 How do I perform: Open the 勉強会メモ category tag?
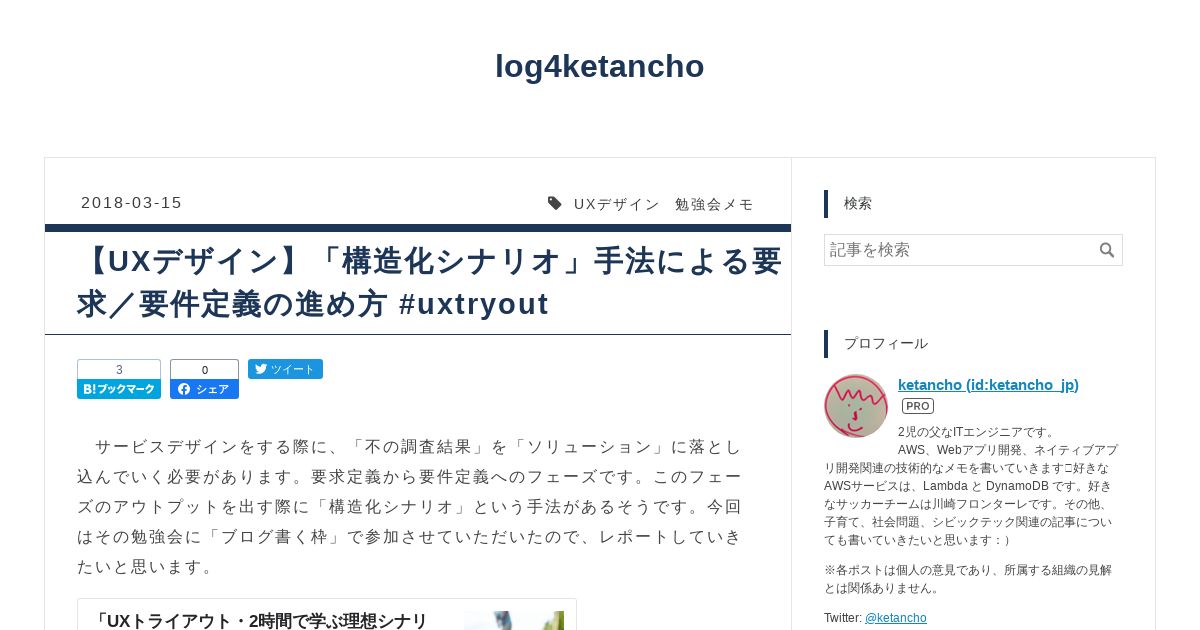coord(714,204)
